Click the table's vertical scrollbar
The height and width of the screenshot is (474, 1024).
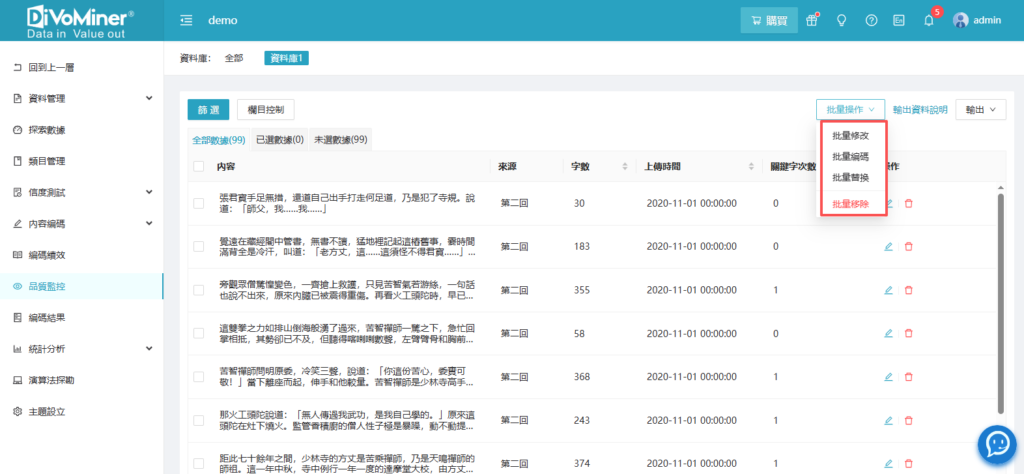[1001, 300]
